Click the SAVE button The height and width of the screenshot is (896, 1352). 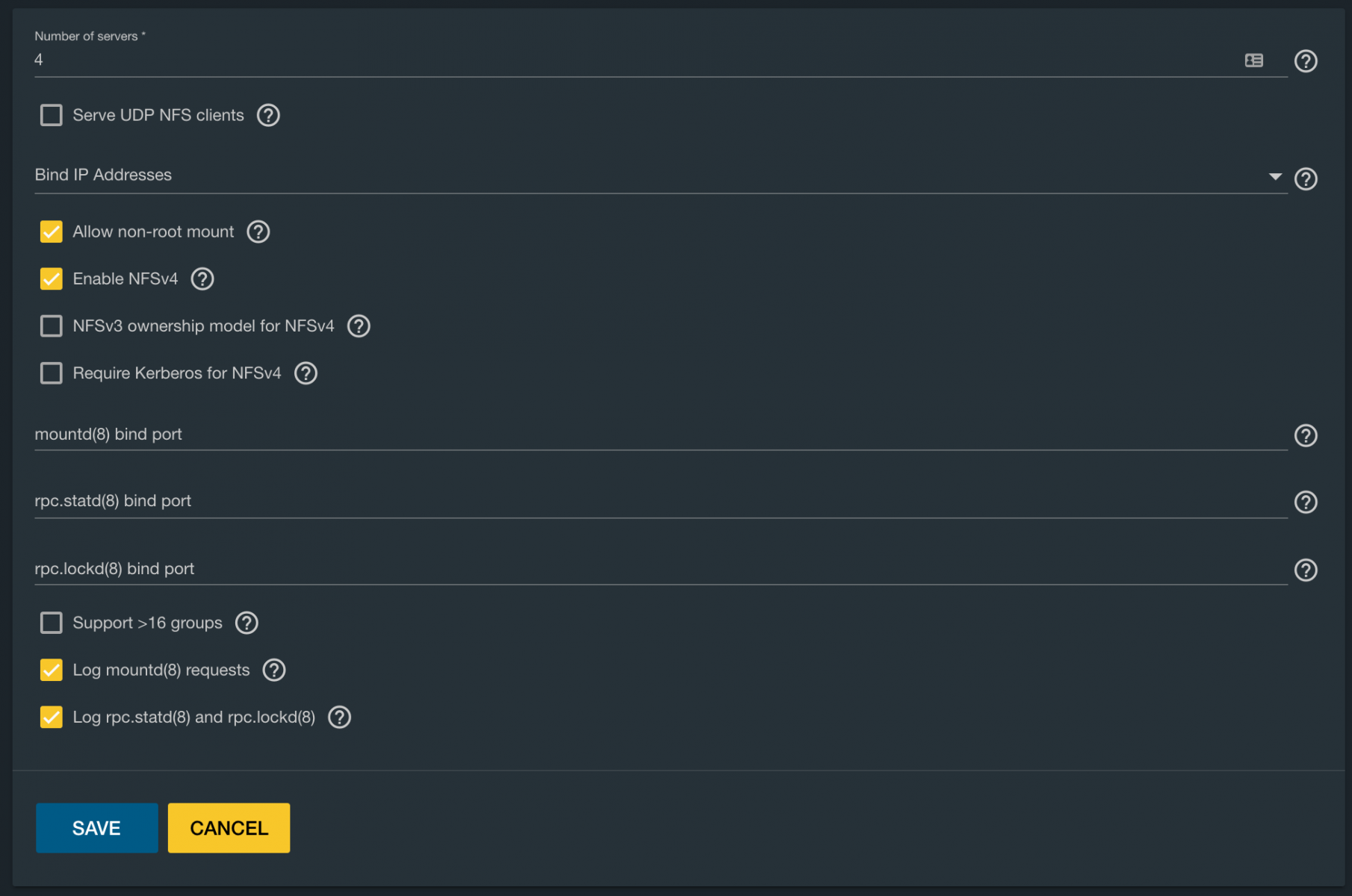97,827
